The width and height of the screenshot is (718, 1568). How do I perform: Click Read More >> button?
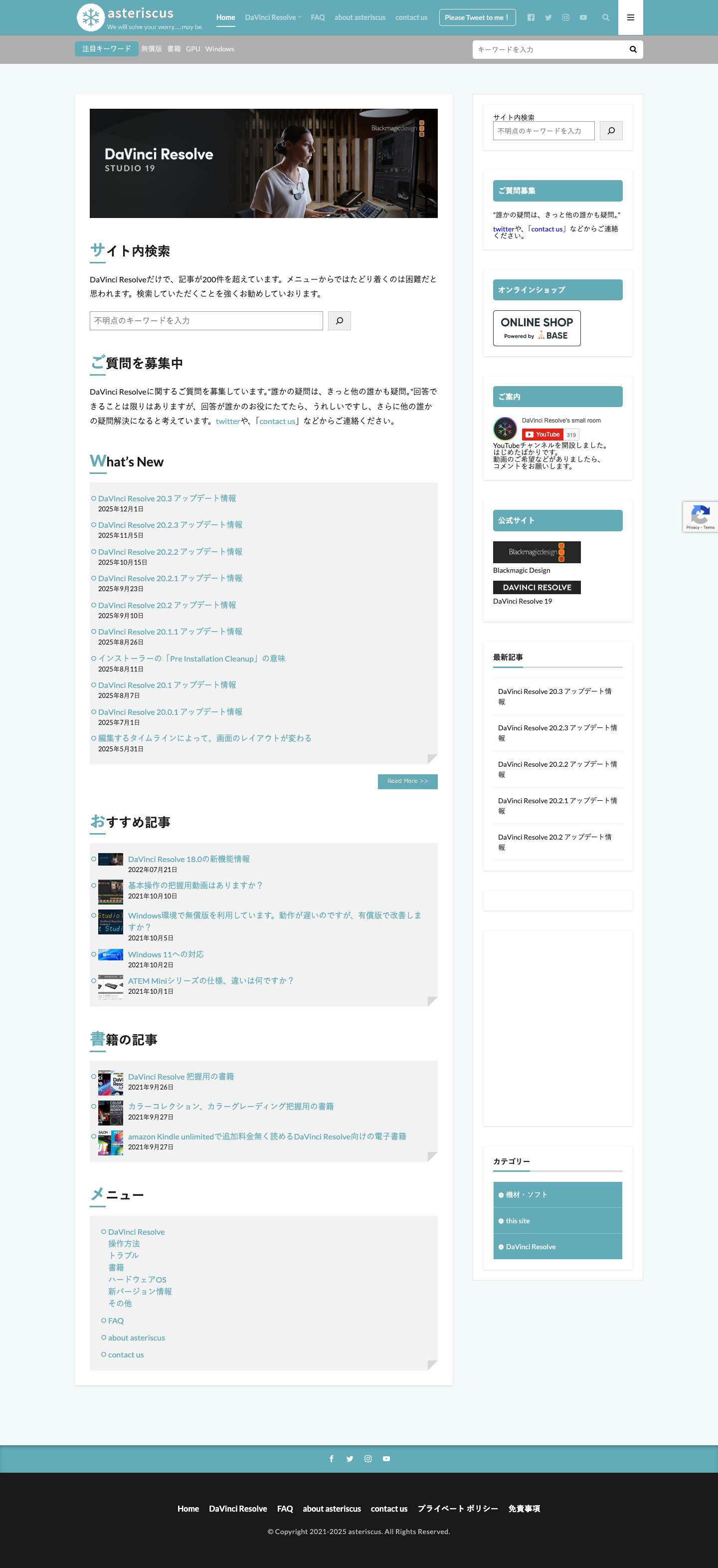click(x=408, y=781)
